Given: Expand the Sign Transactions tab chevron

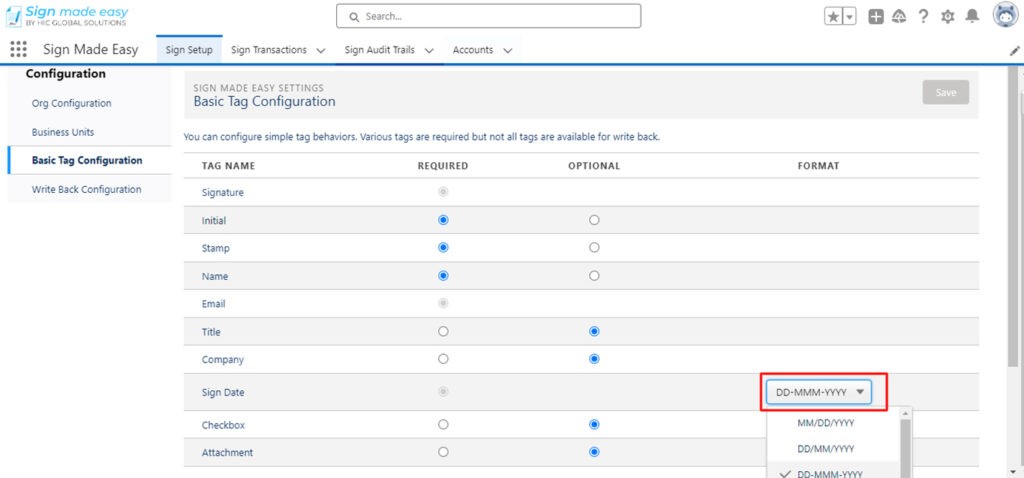Looking at the screenshot, I should pos(321,50).
